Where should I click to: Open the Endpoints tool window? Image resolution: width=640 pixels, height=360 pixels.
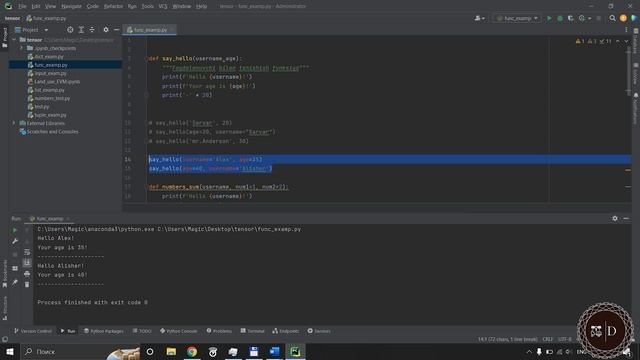tap(286, 331)
